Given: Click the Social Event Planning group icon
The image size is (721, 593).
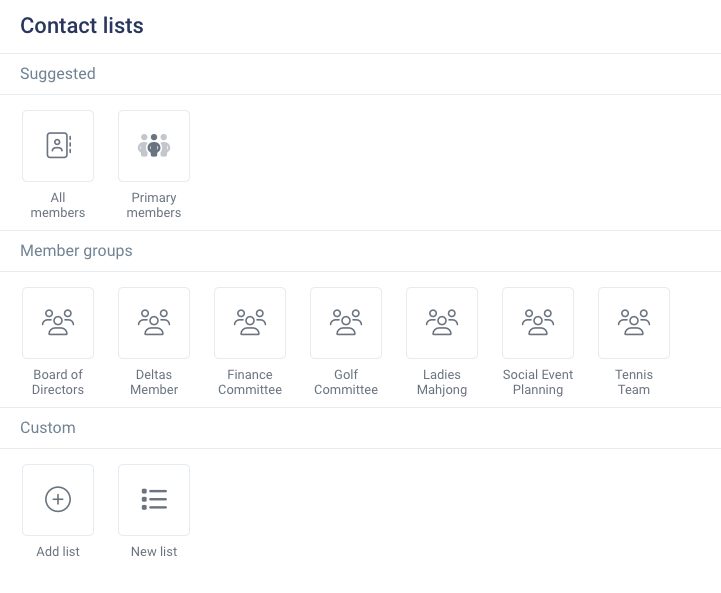Looking at the screenshot, I should (x=538, y=322).
